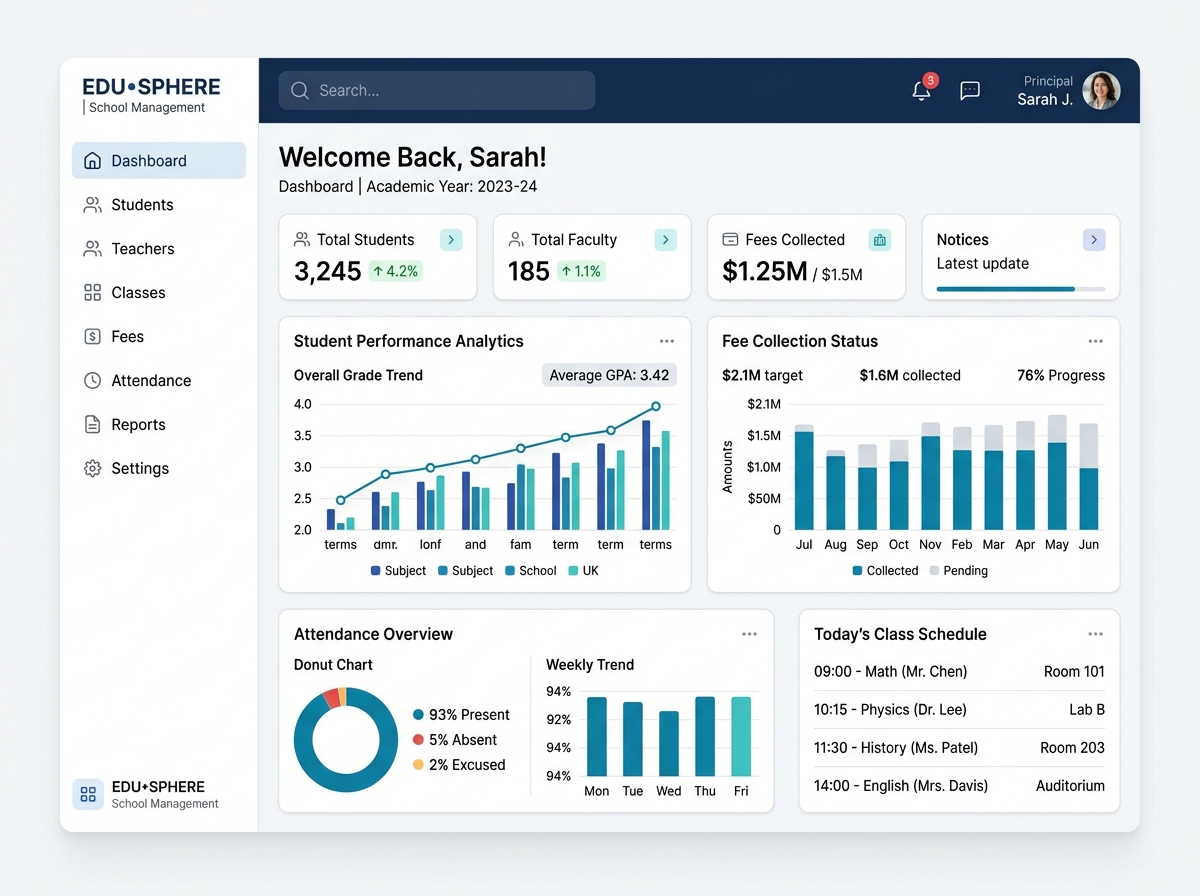Click the Average GPA: 3.42 badge

tap(609, 375)
